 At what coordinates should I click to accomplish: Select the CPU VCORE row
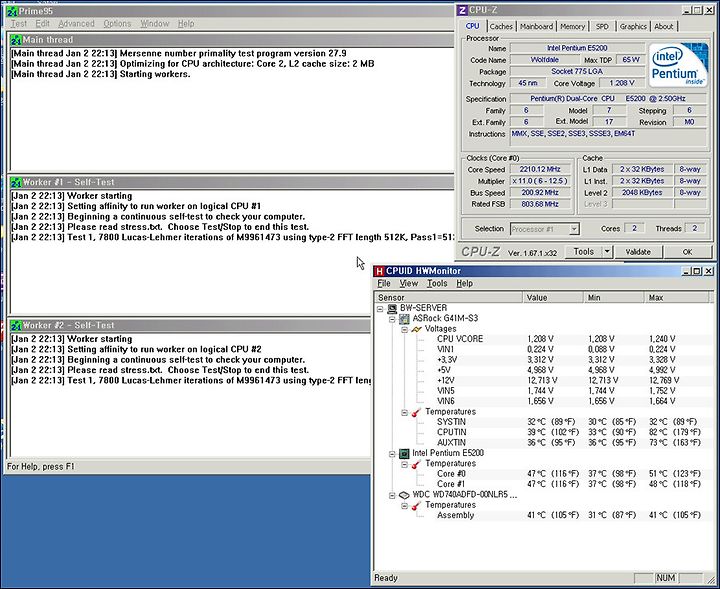coord(544,339)
